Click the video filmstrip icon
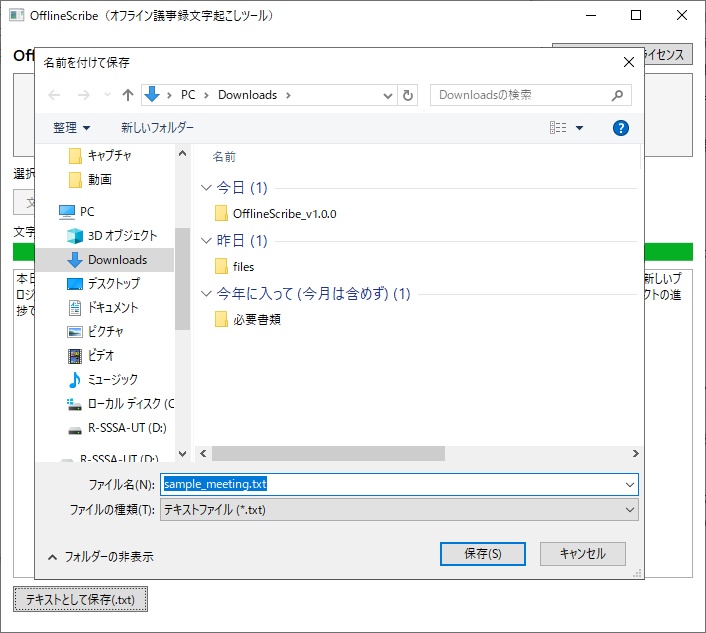 click(x=75, y=356)
